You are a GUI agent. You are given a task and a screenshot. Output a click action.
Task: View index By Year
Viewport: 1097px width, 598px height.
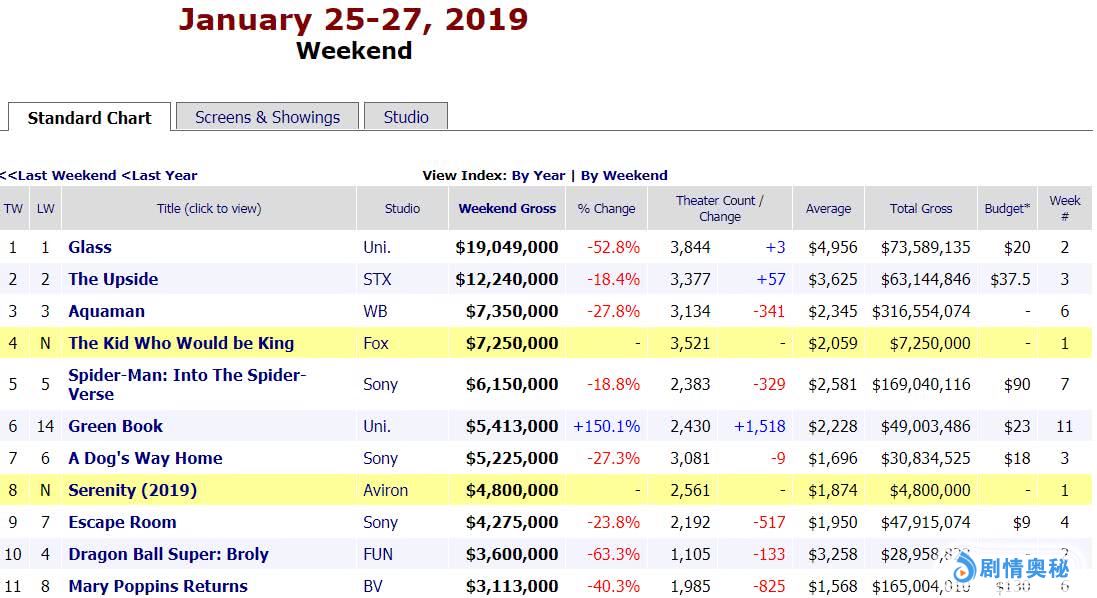[538, 175]
